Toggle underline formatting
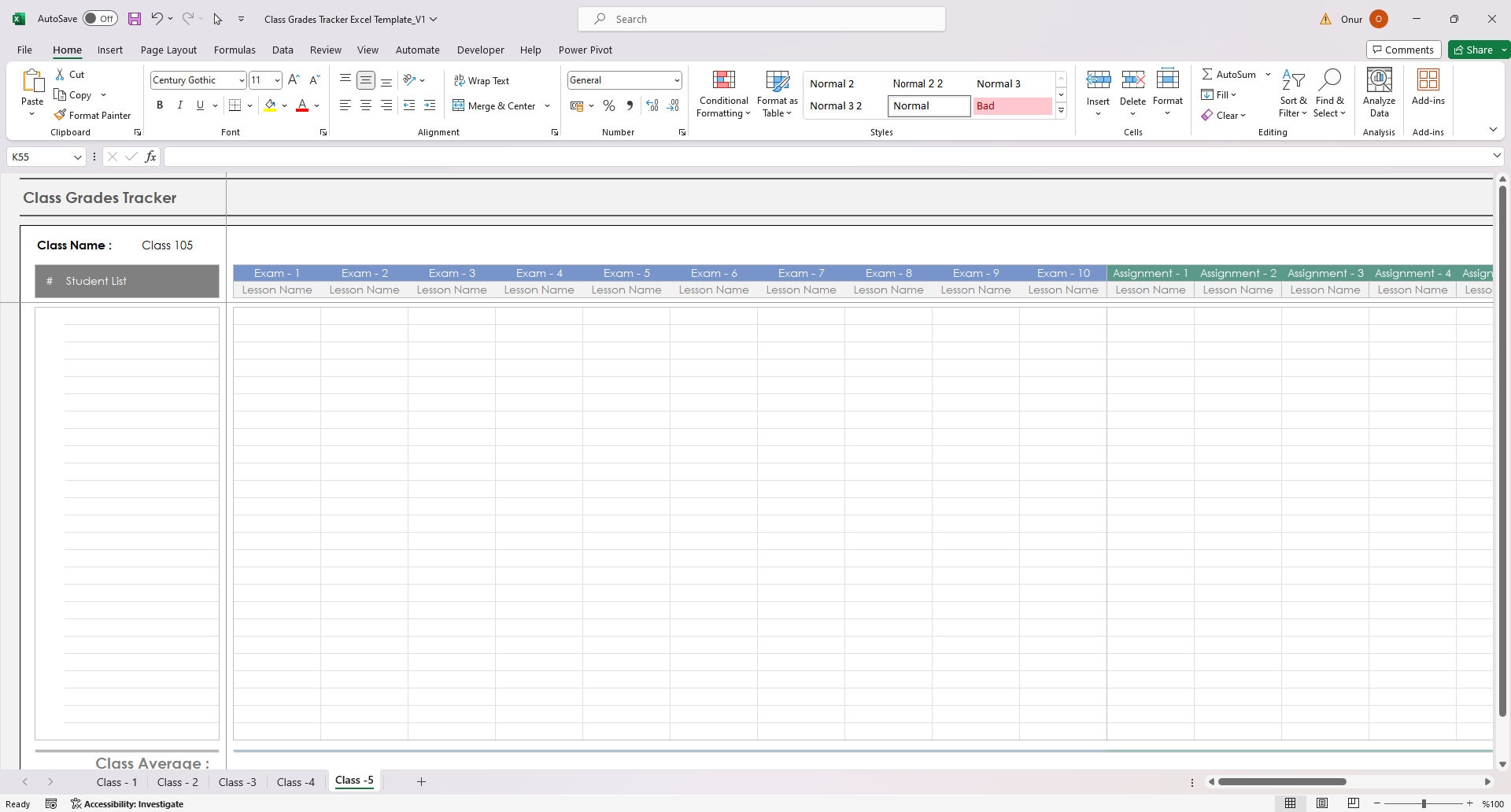The width and height of the screenshot is (1511, 812). (199, 105)
